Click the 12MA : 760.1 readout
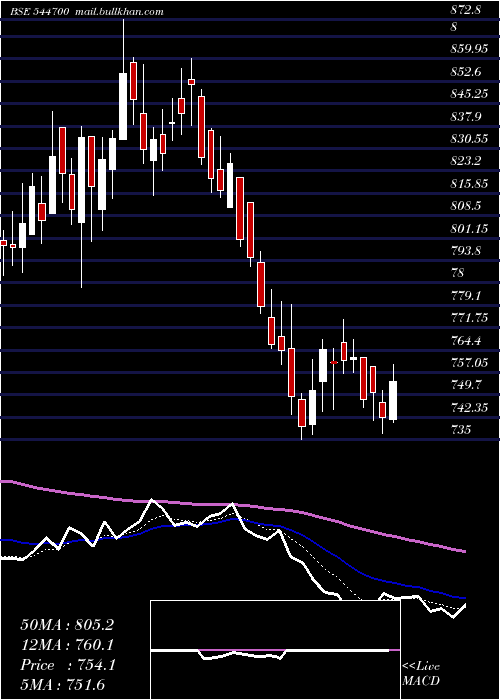 tap(67, 645)
